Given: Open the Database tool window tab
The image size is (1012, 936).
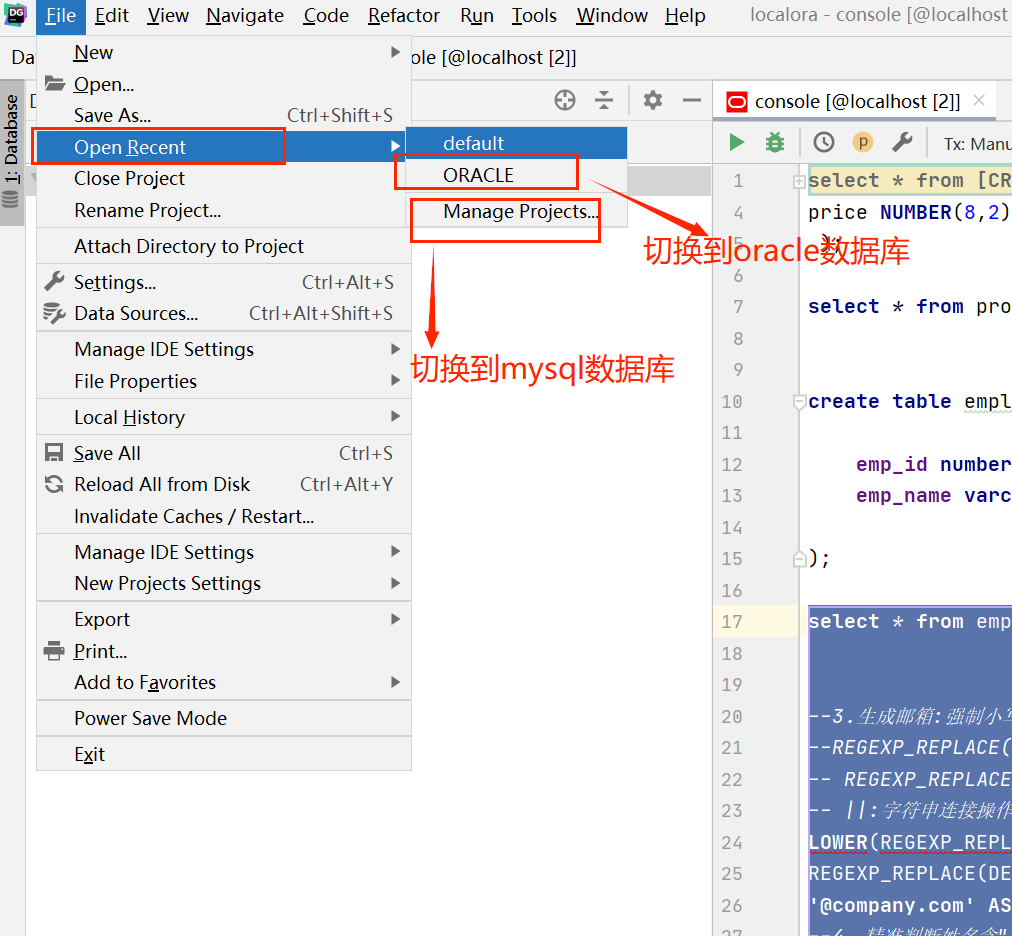Looking at the screenshot, I should point(12,152).
